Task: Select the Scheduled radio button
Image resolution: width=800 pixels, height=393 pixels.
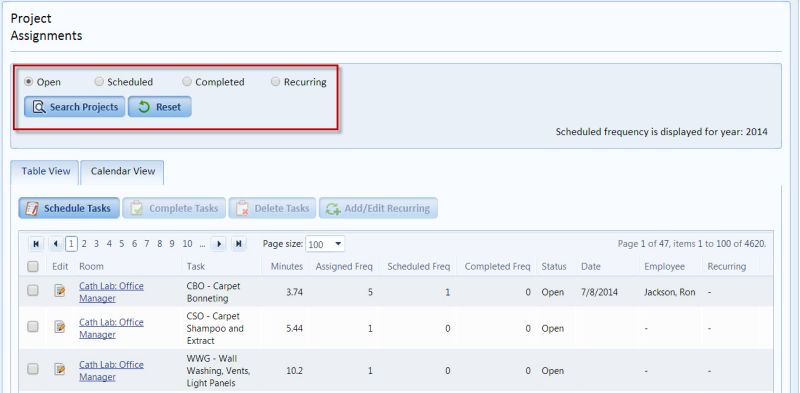Action: [99, 82]
